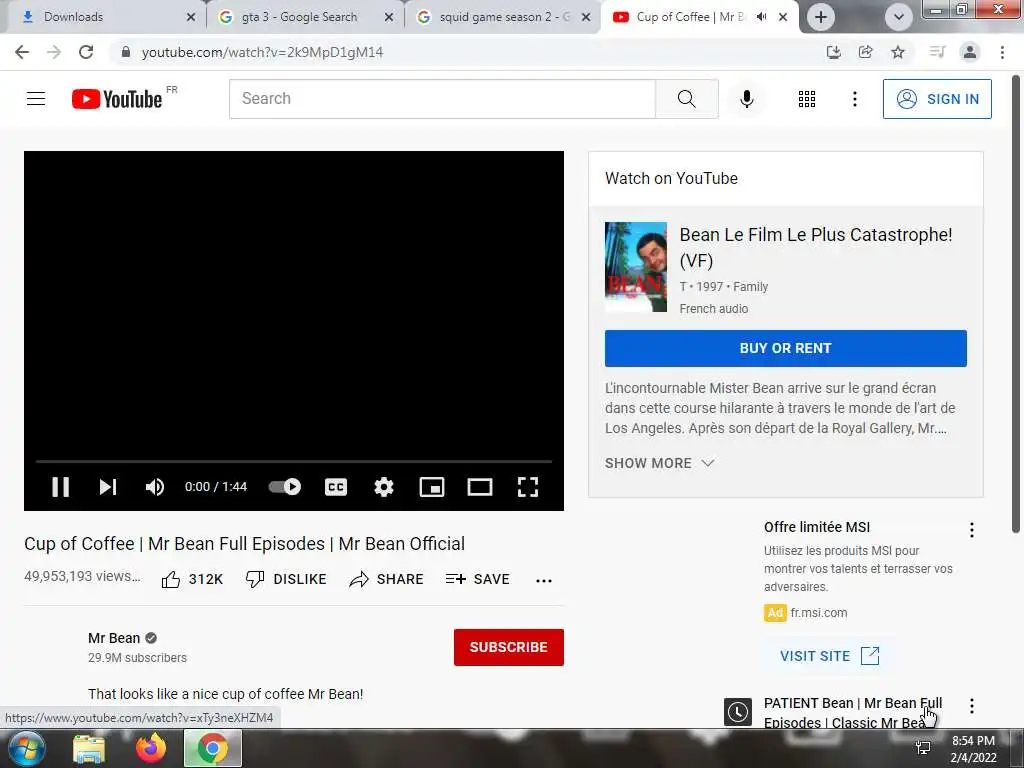Launch Firefox from taskbar
Screen dimensions: 1024x768
pyautogui.click(x=151, y=748)
